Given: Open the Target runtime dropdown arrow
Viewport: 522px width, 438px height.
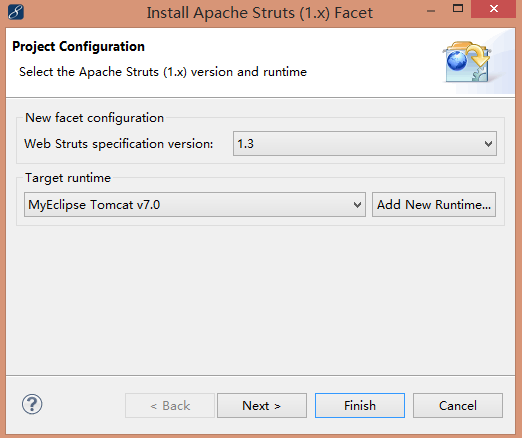Looking at the screenshot, I should click(x=357, y=205).
